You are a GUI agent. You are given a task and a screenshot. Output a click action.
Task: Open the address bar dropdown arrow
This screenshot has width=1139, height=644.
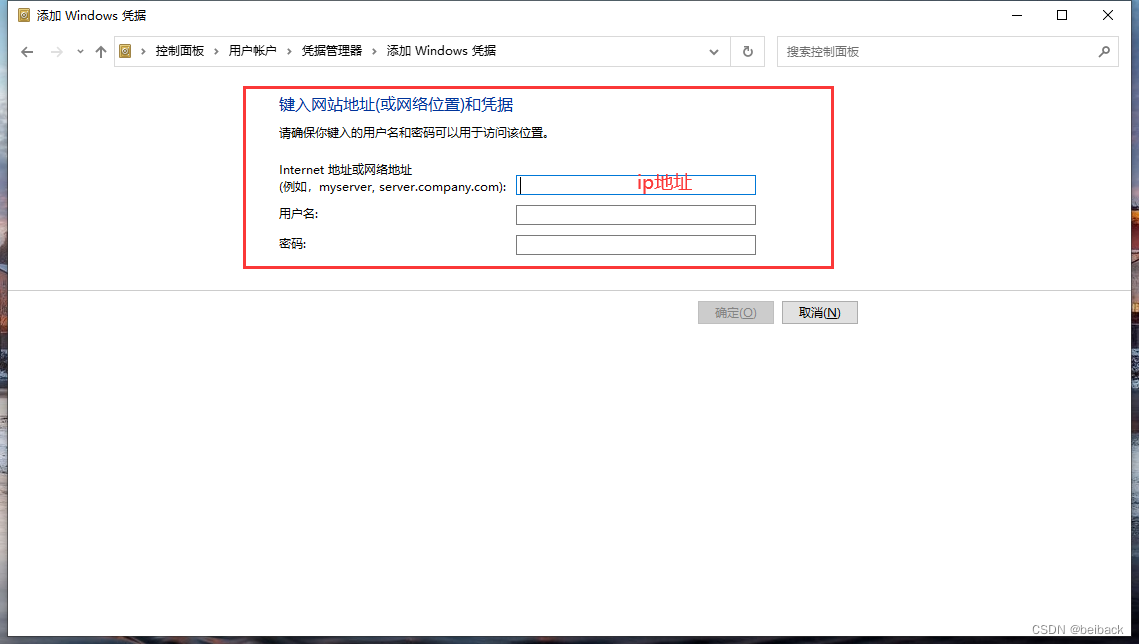pos(713,51)
